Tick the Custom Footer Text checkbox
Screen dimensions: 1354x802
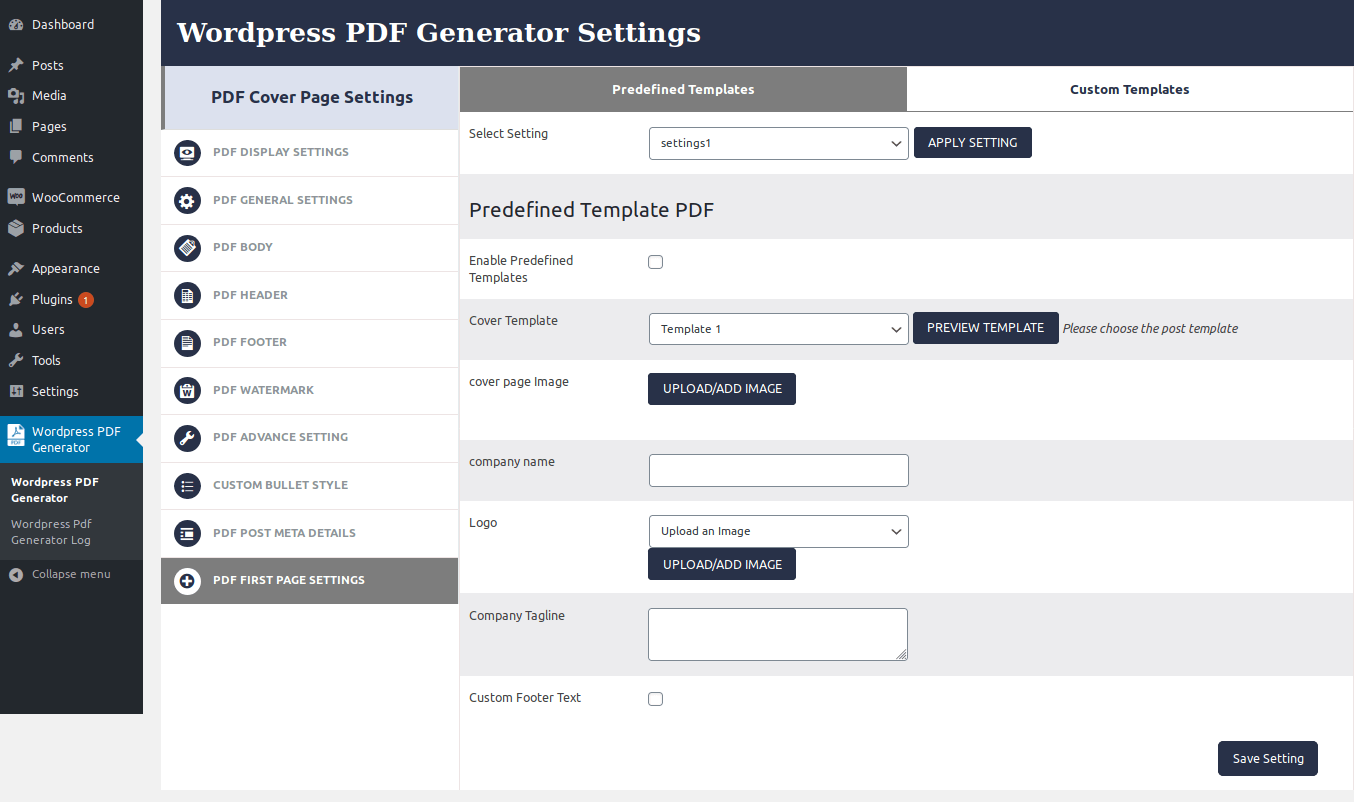pos(656,699)
